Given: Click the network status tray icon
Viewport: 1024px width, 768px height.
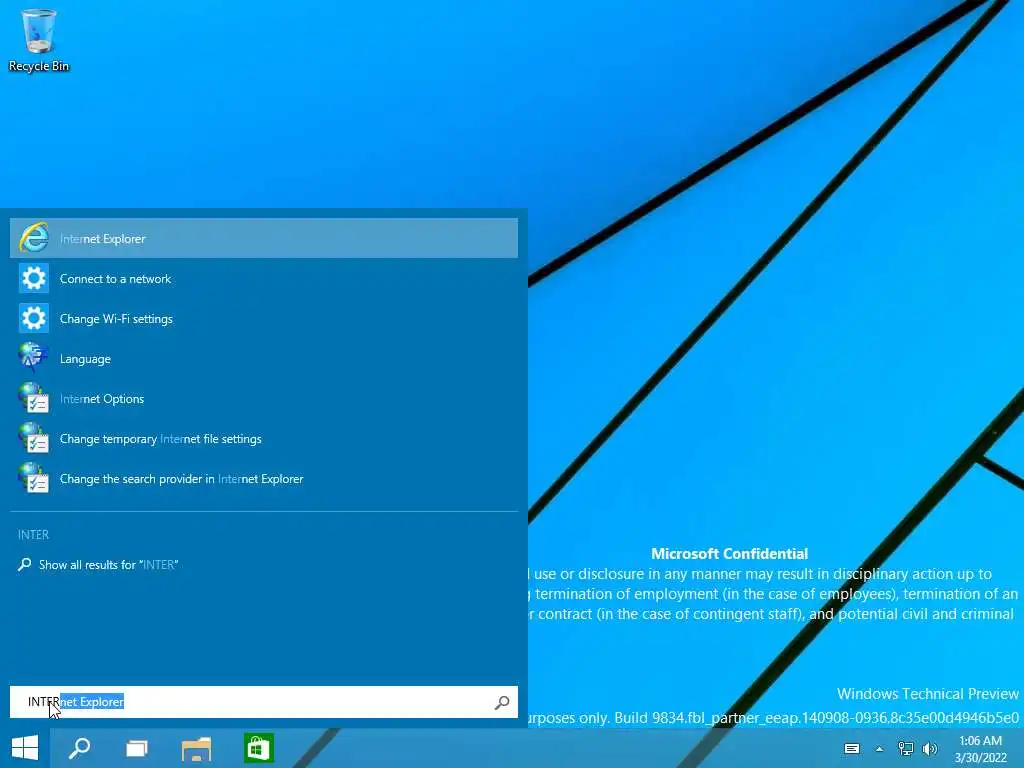Looking at the screenshot, I should coord(905,748).
